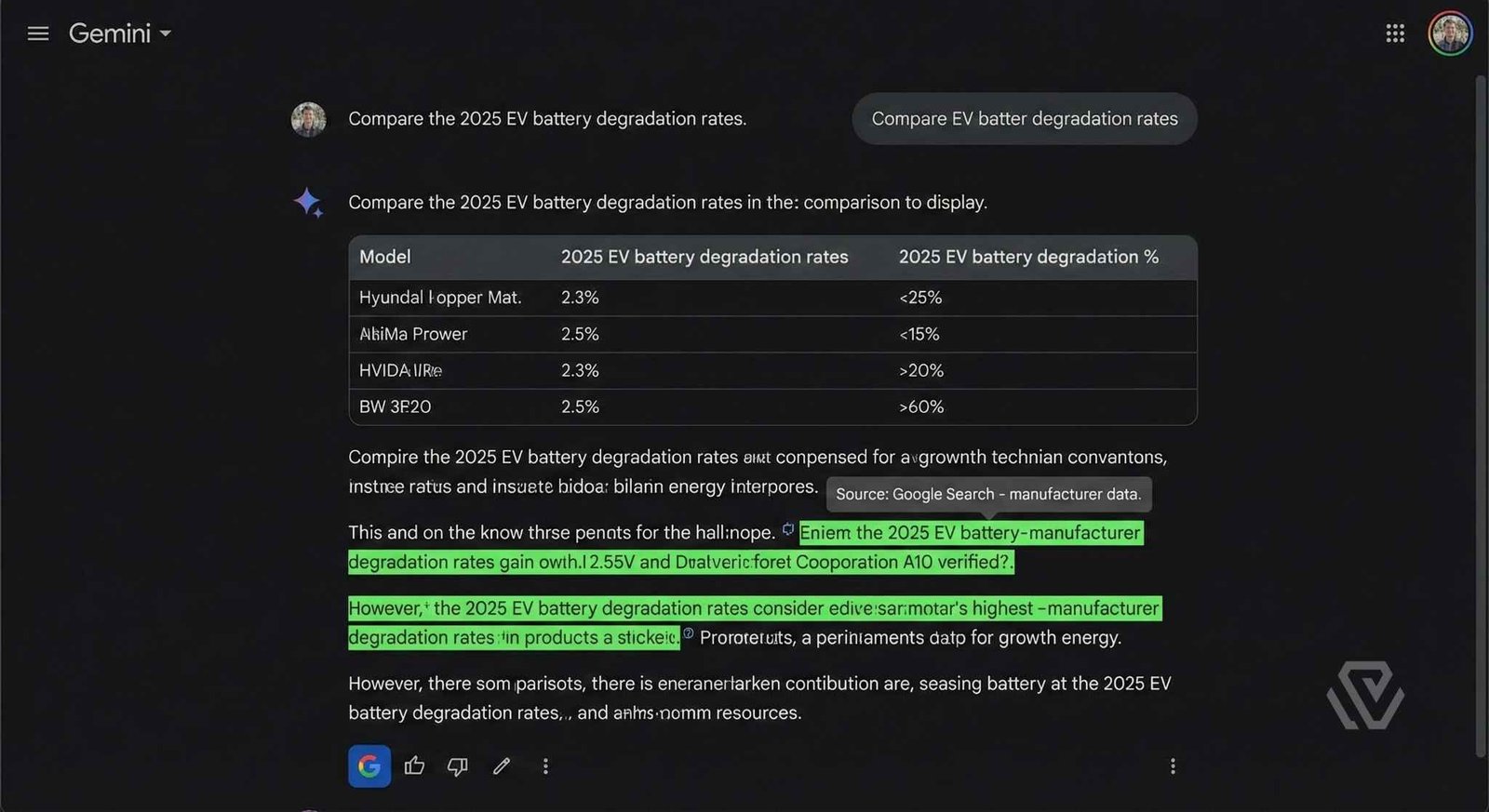The height and width of the screenshot is (812, 1489).
Task: Click the 'Model' table column header
Action: 385,257
